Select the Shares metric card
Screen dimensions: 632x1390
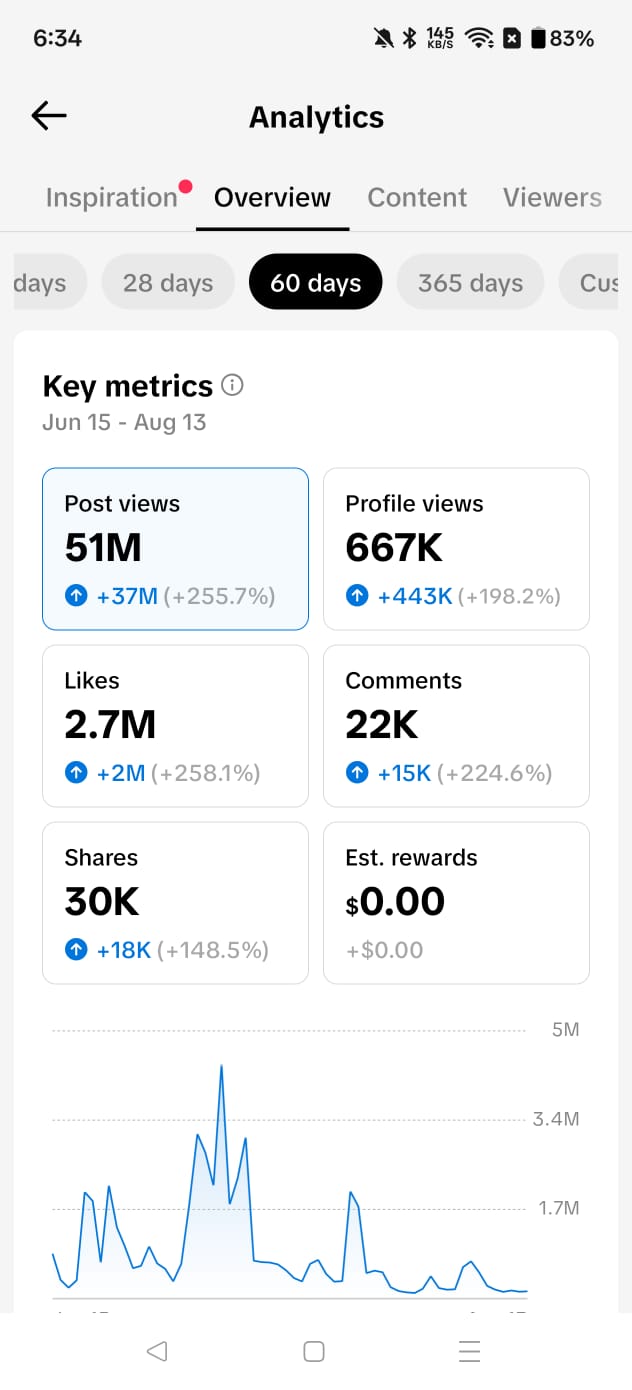point(175,903)
